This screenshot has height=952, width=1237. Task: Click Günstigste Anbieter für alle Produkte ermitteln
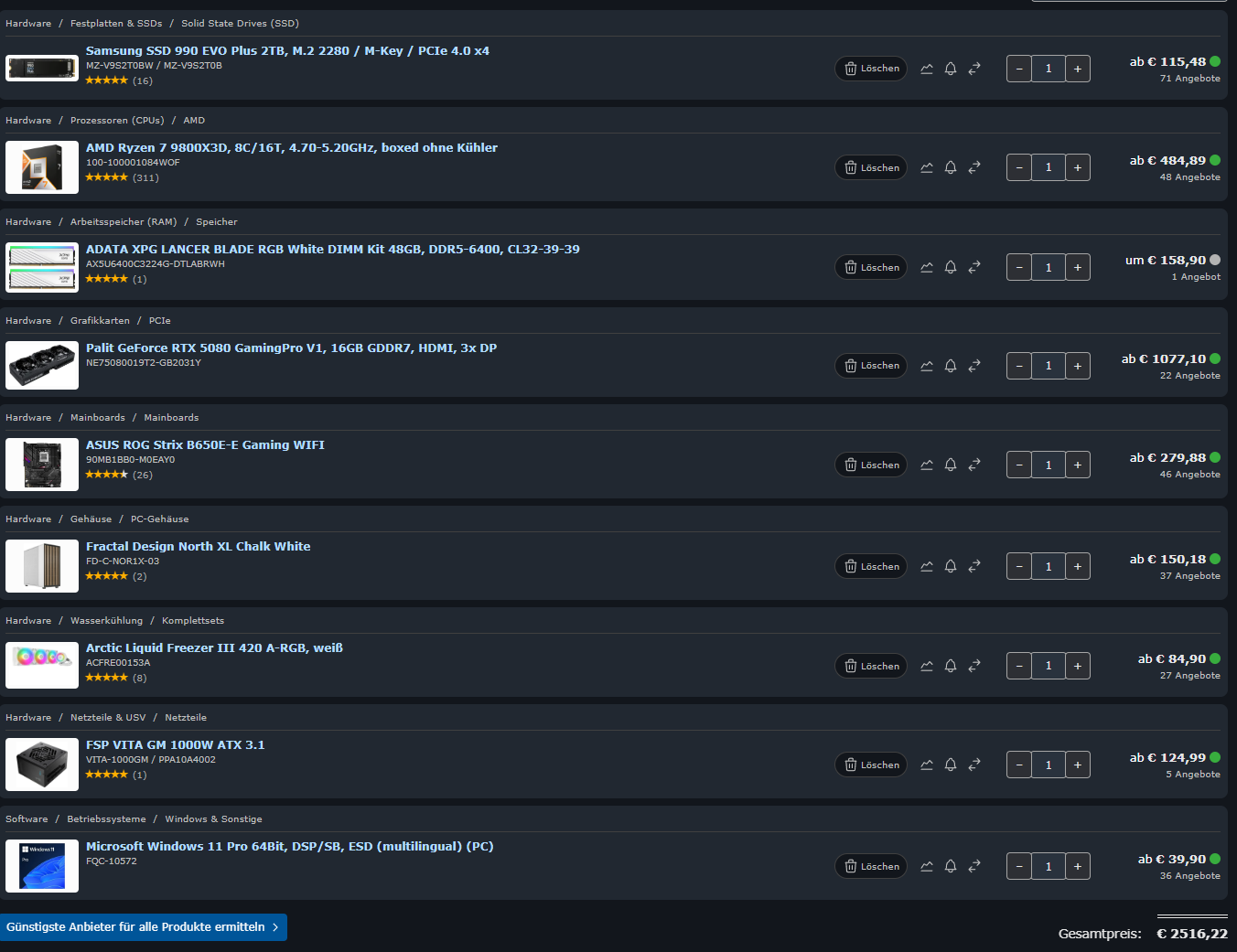pos(144,927)
